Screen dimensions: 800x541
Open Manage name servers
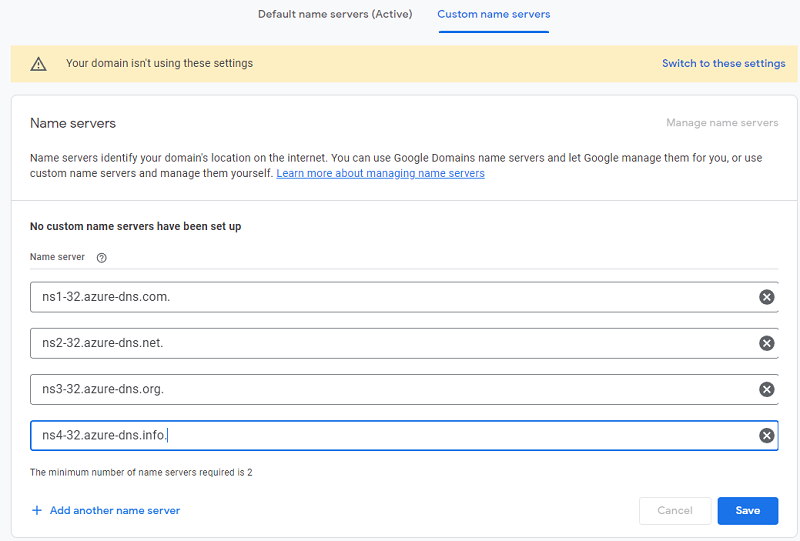pyautogui.click(x=722, y=122)
